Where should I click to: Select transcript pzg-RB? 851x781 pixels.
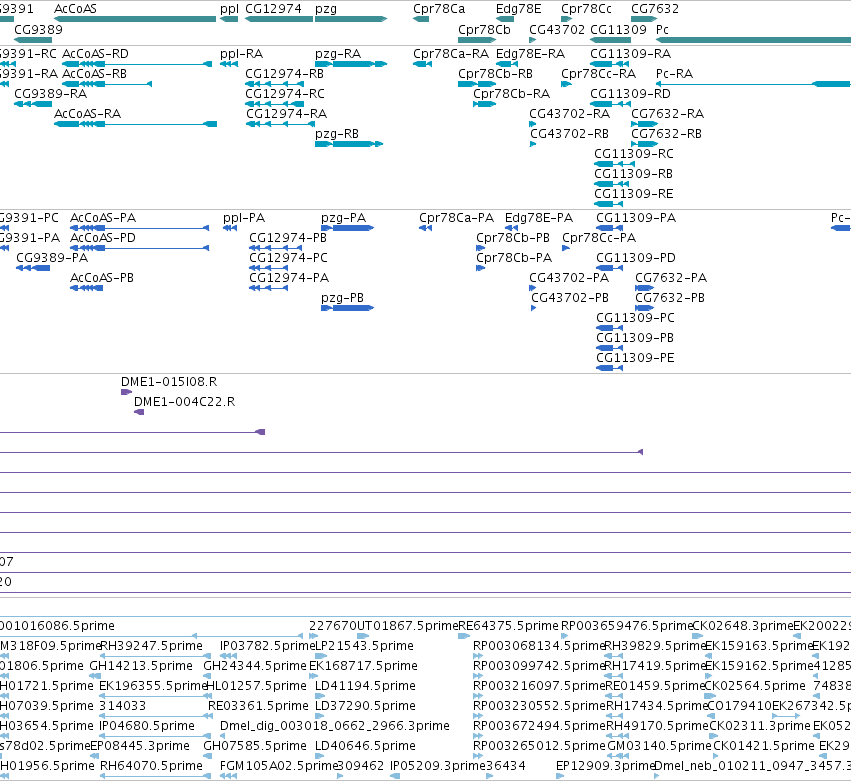point(337,135)
